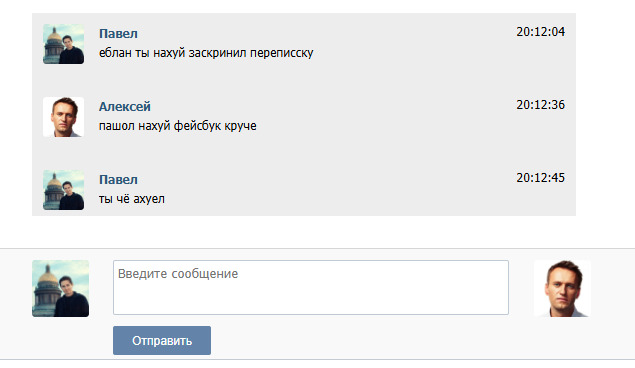This screenshot has height=368, width=635.
Task: Open the Алексей name link
Action: [x=125, y=106]
